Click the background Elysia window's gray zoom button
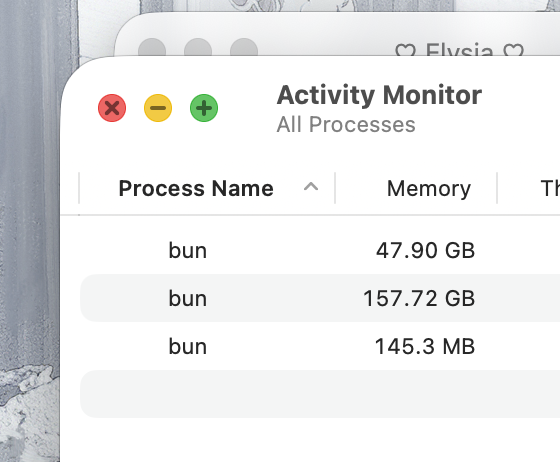This screenshot has height=462, width=560. [x=244, y=47]
